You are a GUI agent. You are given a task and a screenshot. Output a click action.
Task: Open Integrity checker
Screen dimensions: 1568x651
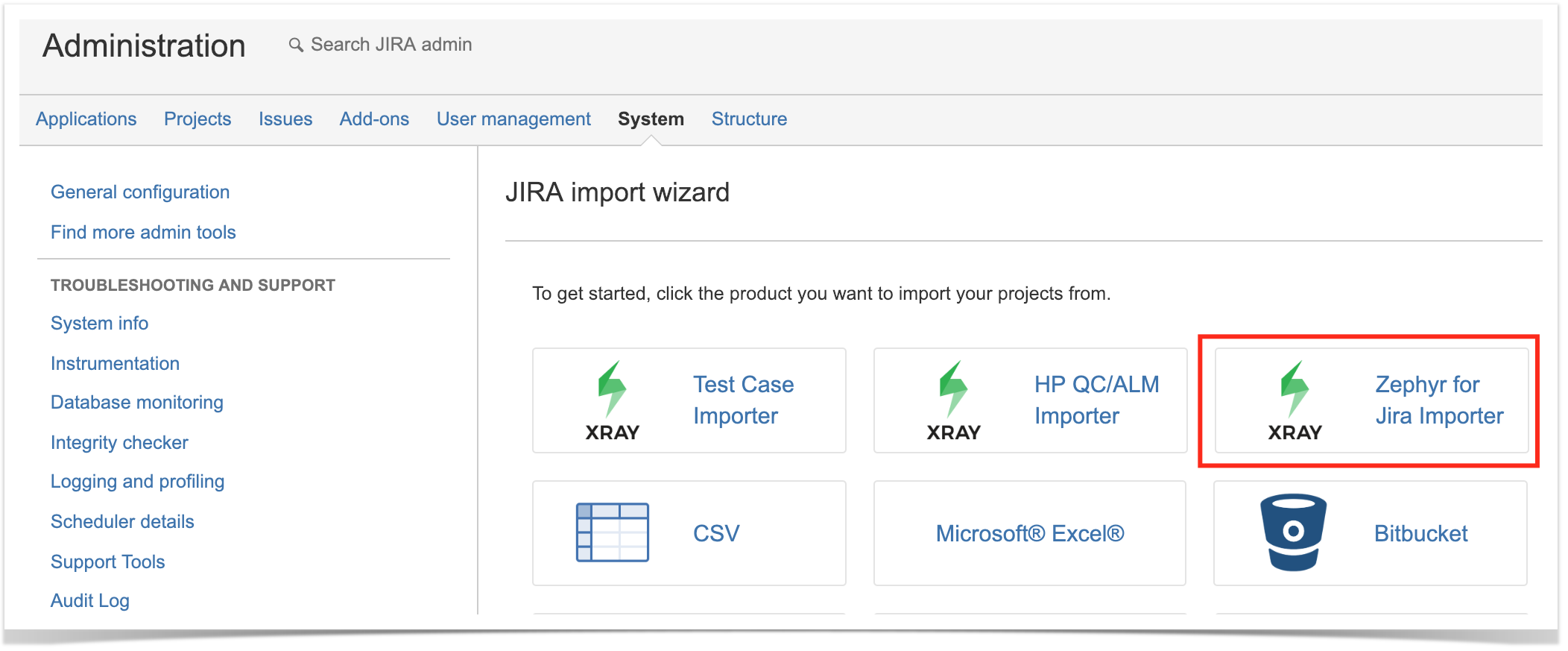point(119,443)
